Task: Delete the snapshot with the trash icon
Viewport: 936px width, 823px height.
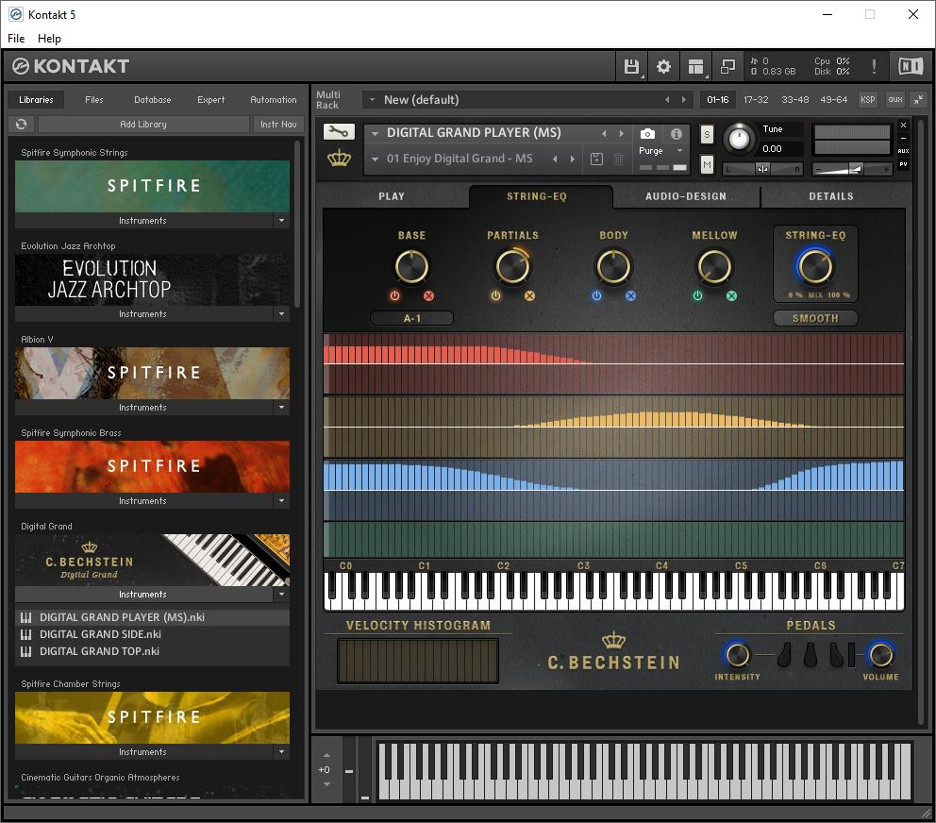Action: pos(618,159)
